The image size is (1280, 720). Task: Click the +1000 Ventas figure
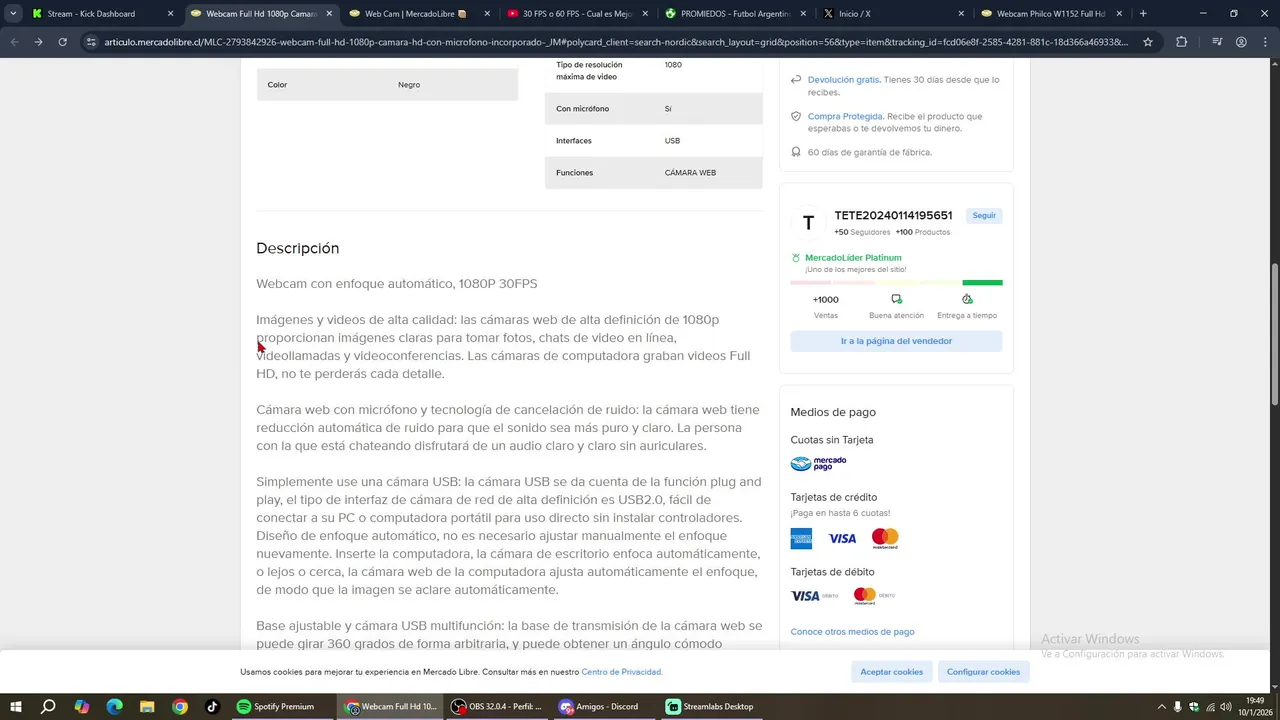point(825,300)
